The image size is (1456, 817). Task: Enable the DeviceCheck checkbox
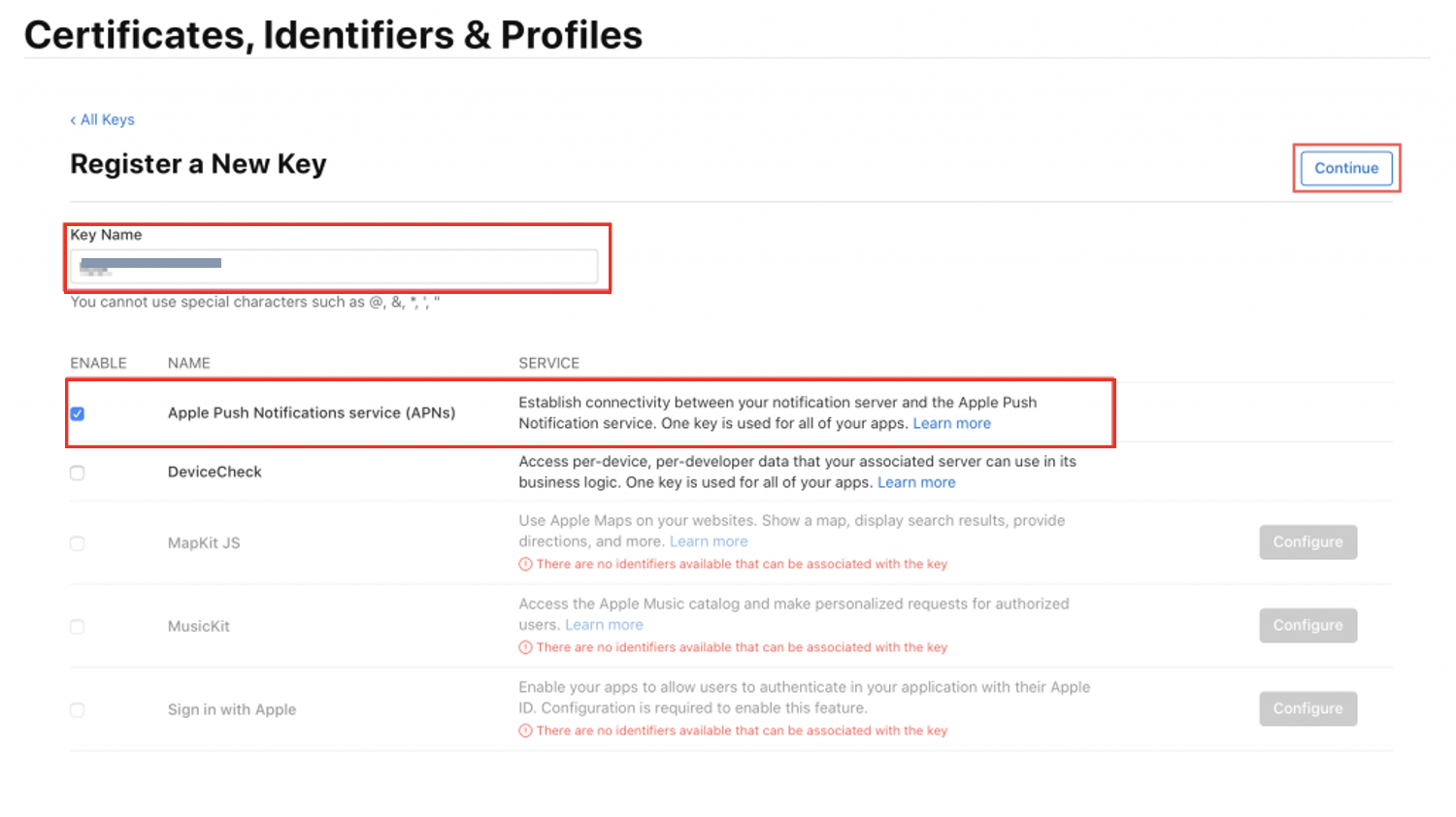pyautogui.click(x=78, y=473)
